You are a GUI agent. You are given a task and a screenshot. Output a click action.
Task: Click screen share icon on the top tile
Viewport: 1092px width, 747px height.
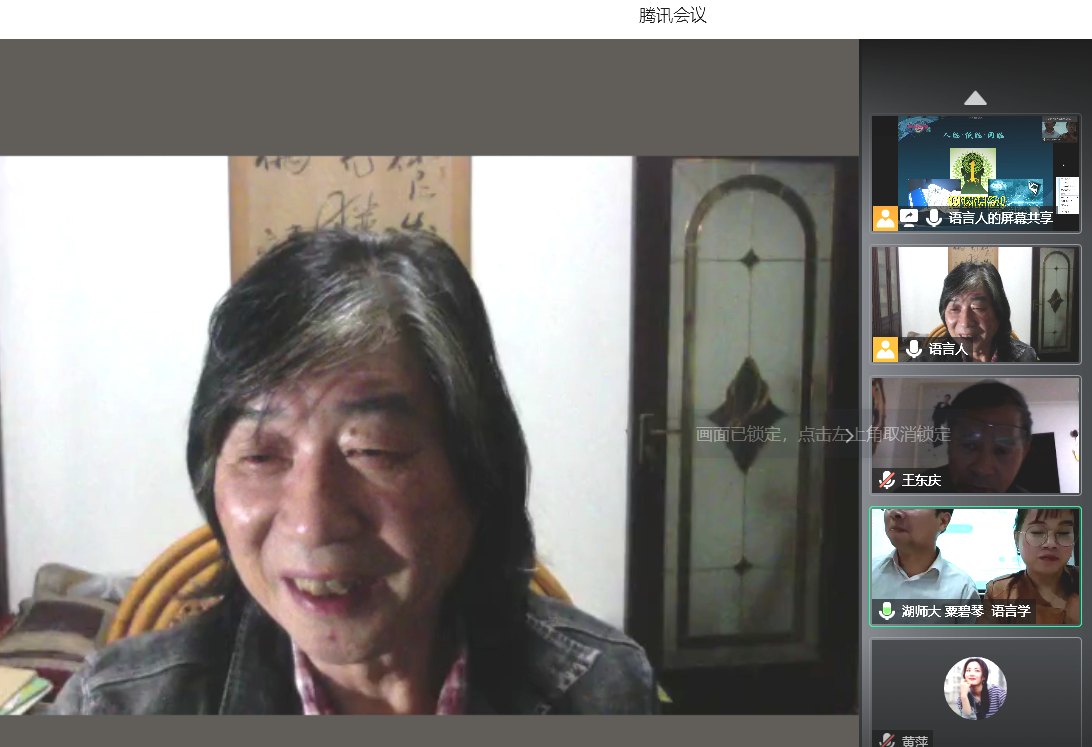click(x=909, y=218)
